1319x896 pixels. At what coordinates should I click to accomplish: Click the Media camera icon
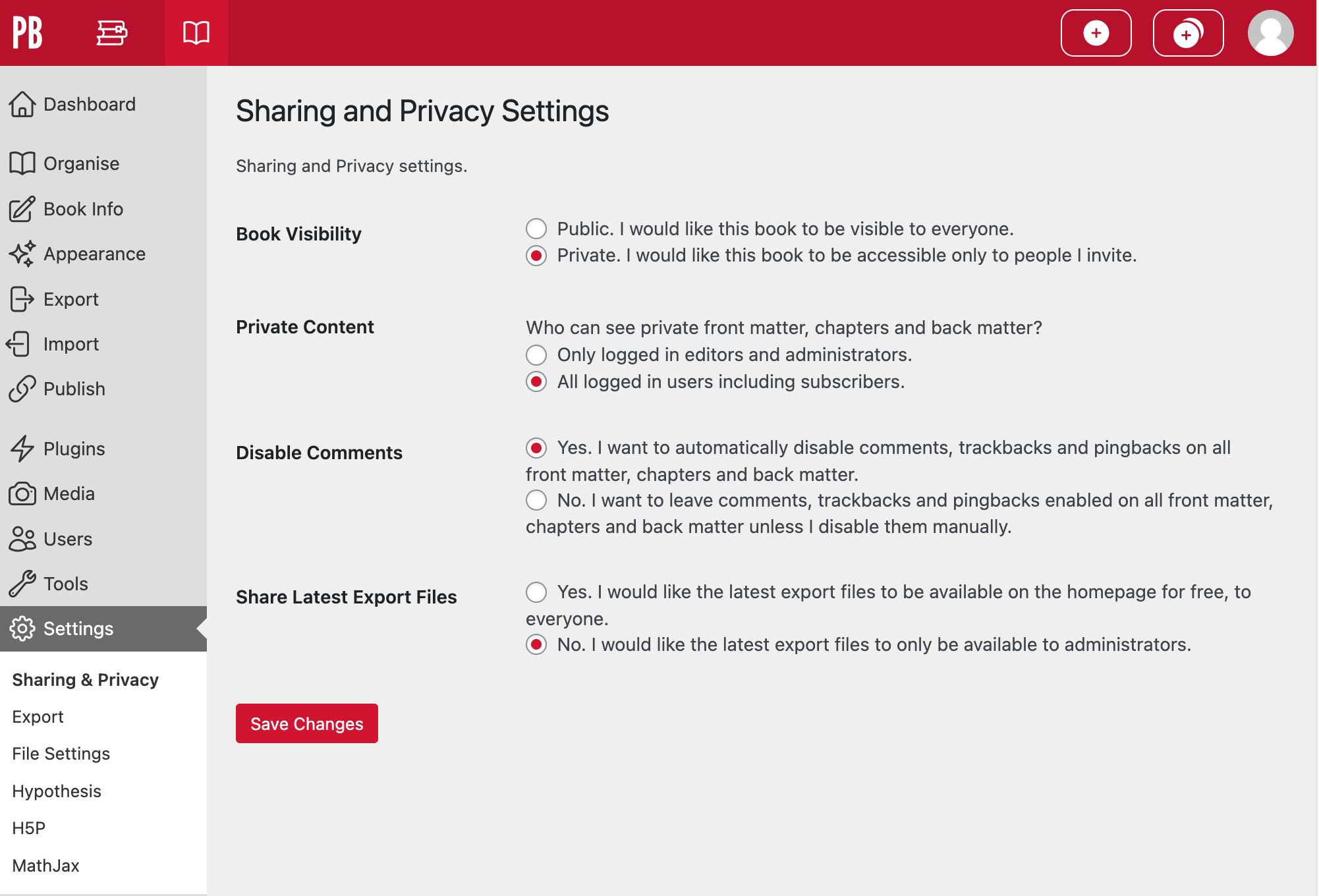pos(22,493)
